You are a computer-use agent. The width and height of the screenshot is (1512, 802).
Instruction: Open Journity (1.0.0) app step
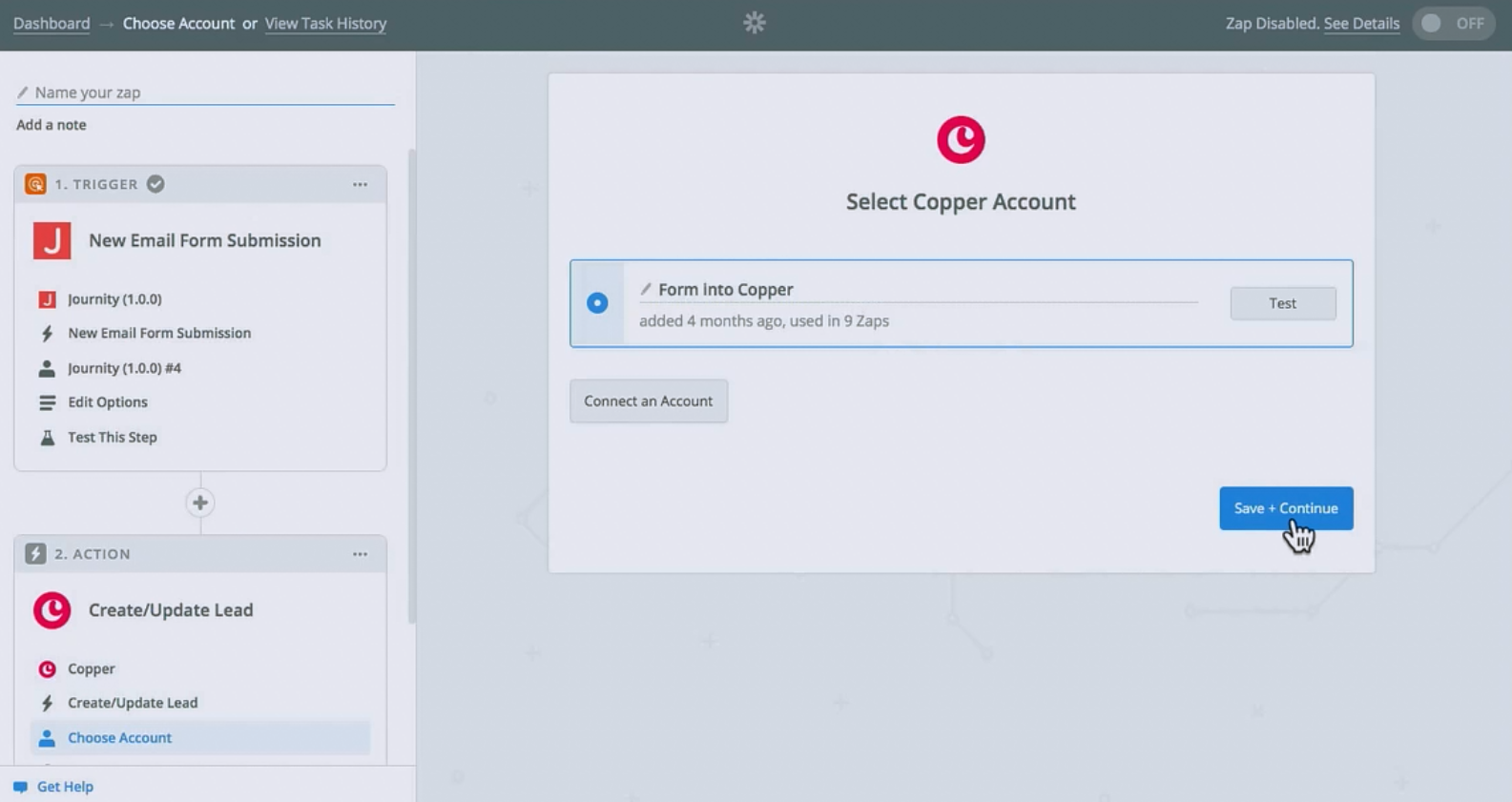pos(114,299)
